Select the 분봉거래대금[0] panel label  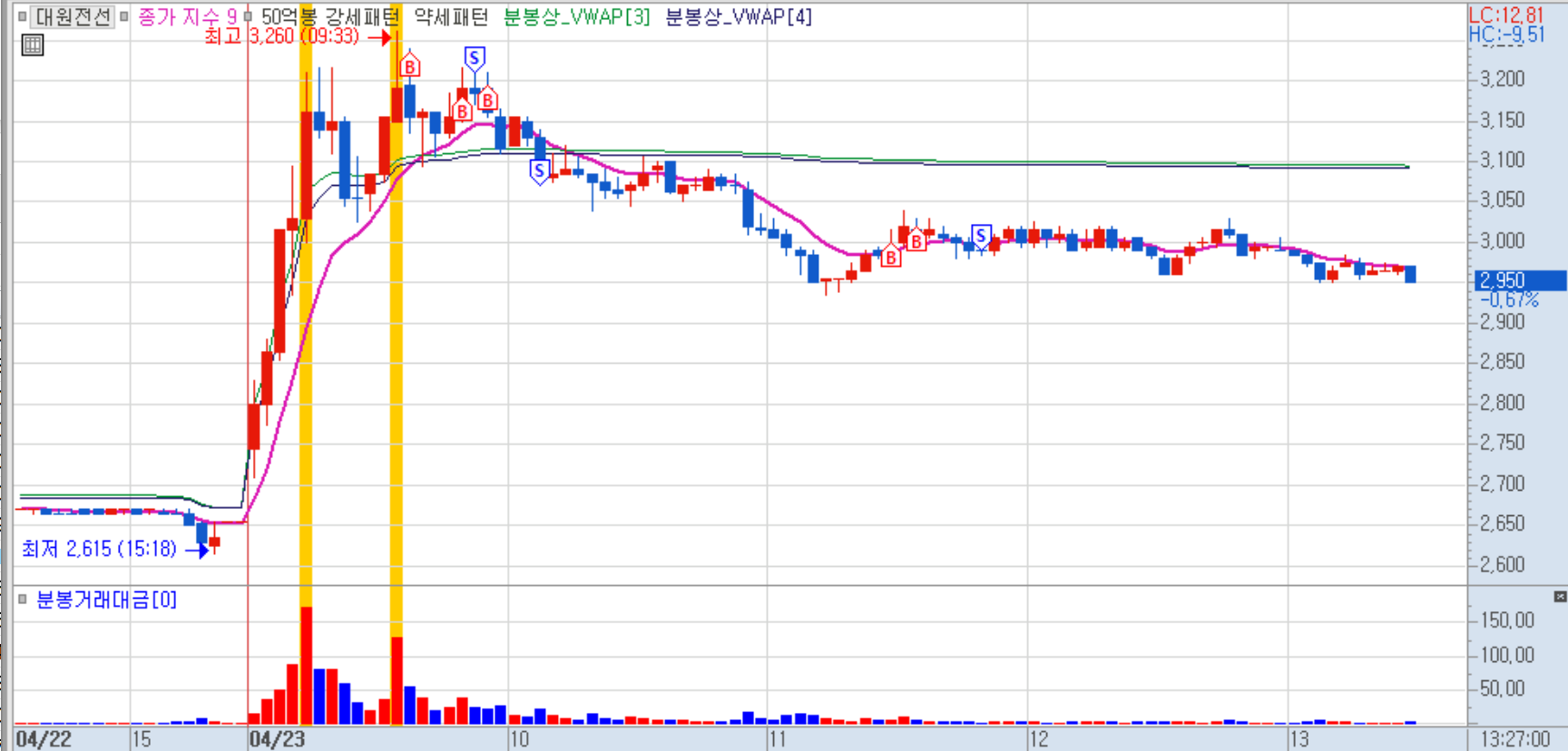coord(106,600)
